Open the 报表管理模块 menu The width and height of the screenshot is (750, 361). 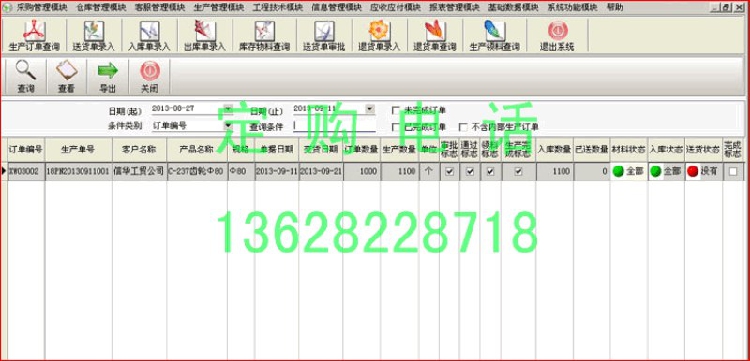454,8
